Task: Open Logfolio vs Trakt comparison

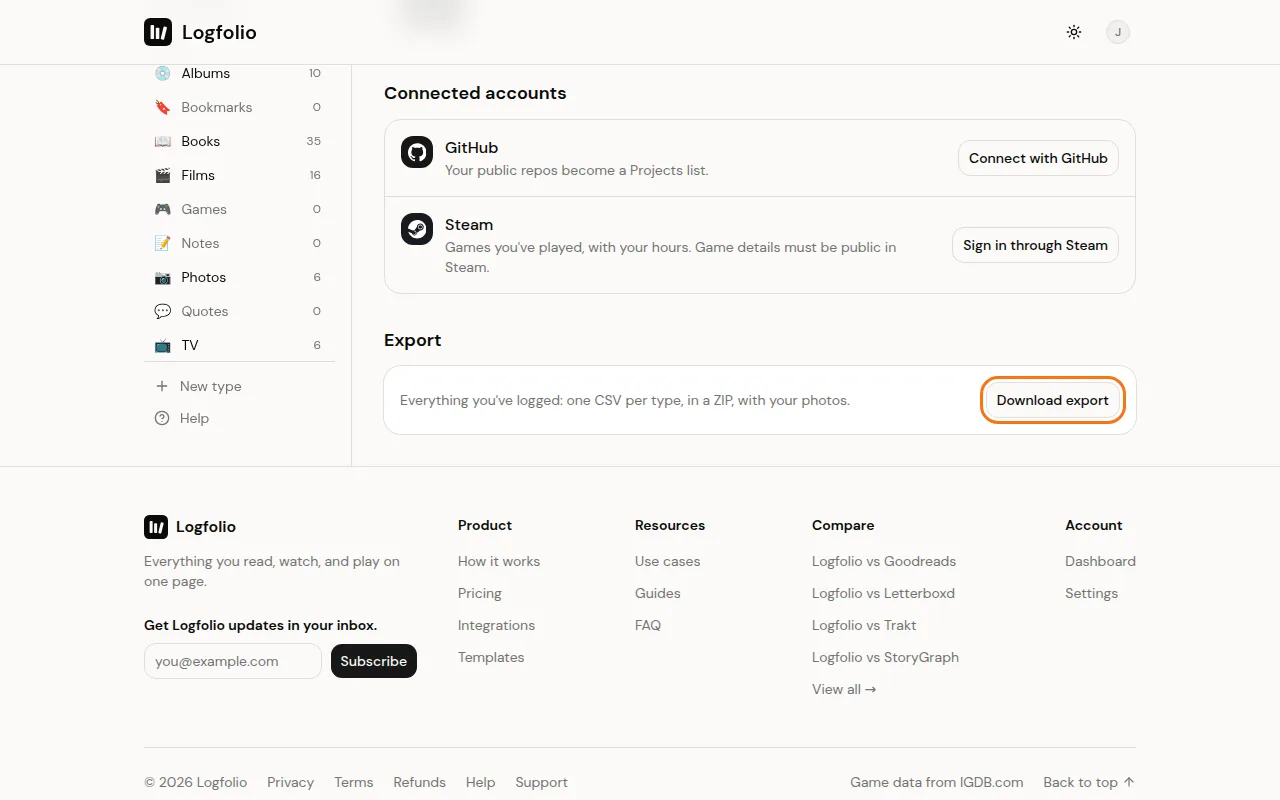Action: [864, 625]
